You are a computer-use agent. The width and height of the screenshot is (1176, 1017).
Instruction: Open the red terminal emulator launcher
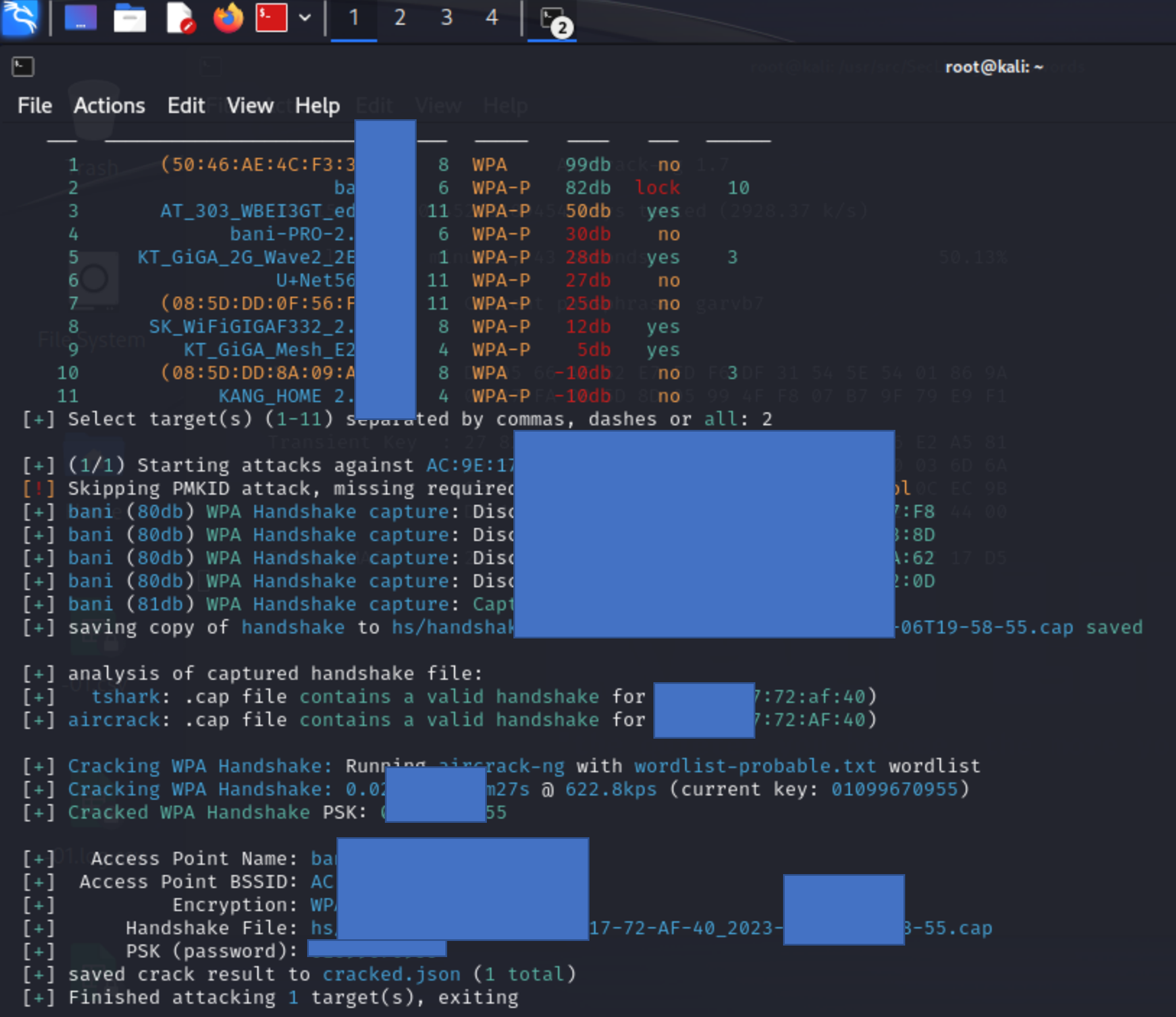[271, 17]
